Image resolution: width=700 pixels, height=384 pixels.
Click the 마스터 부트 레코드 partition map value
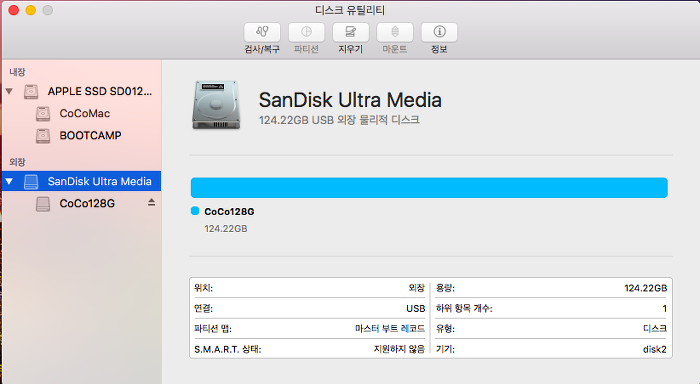(390, 329)
